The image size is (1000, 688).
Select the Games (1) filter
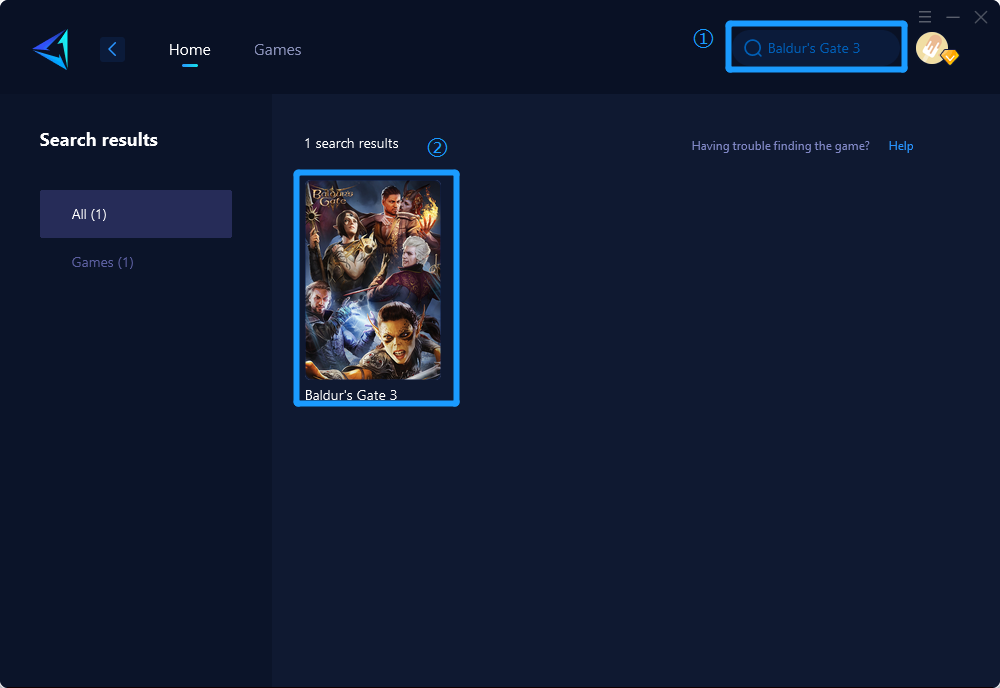tap(103, 262)
